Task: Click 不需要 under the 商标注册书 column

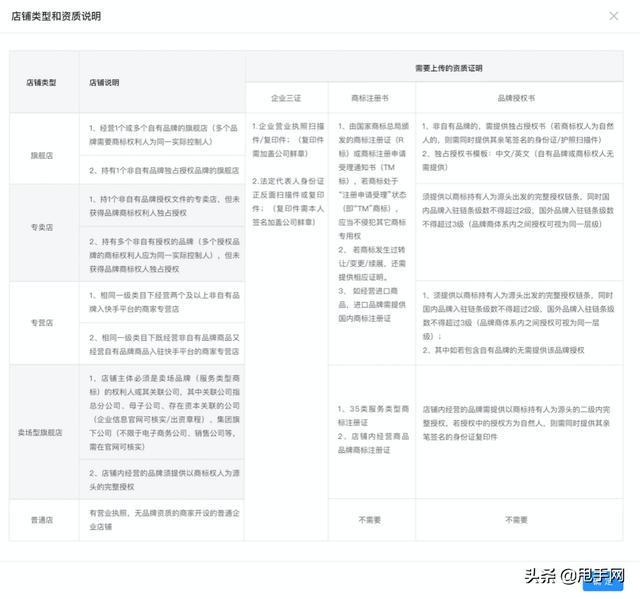Action: click(370, 520)
